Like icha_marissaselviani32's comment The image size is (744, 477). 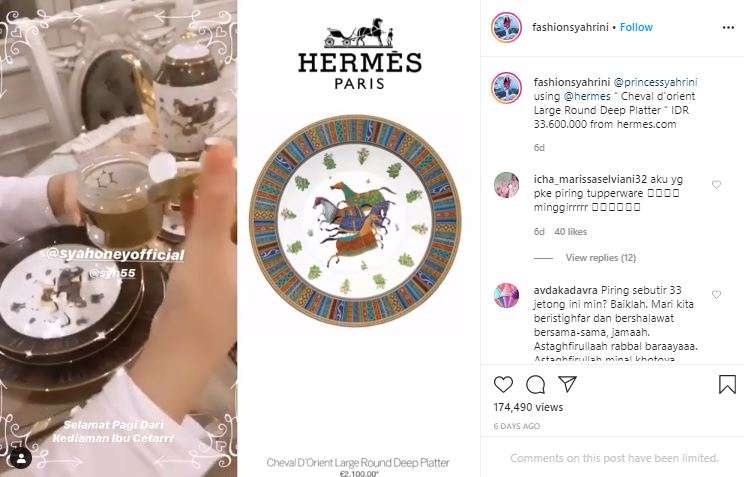tap(716, 185)
